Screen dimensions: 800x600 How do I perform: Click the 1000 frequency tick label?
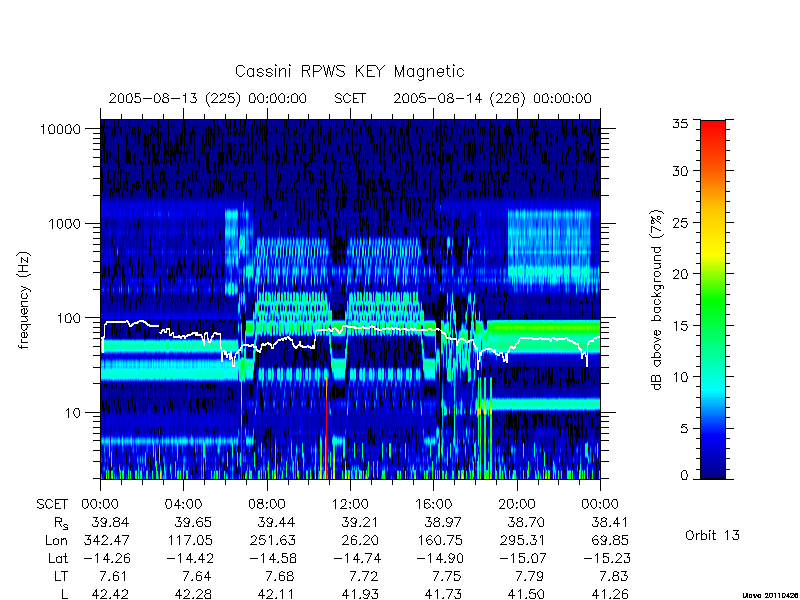[64, 224]
